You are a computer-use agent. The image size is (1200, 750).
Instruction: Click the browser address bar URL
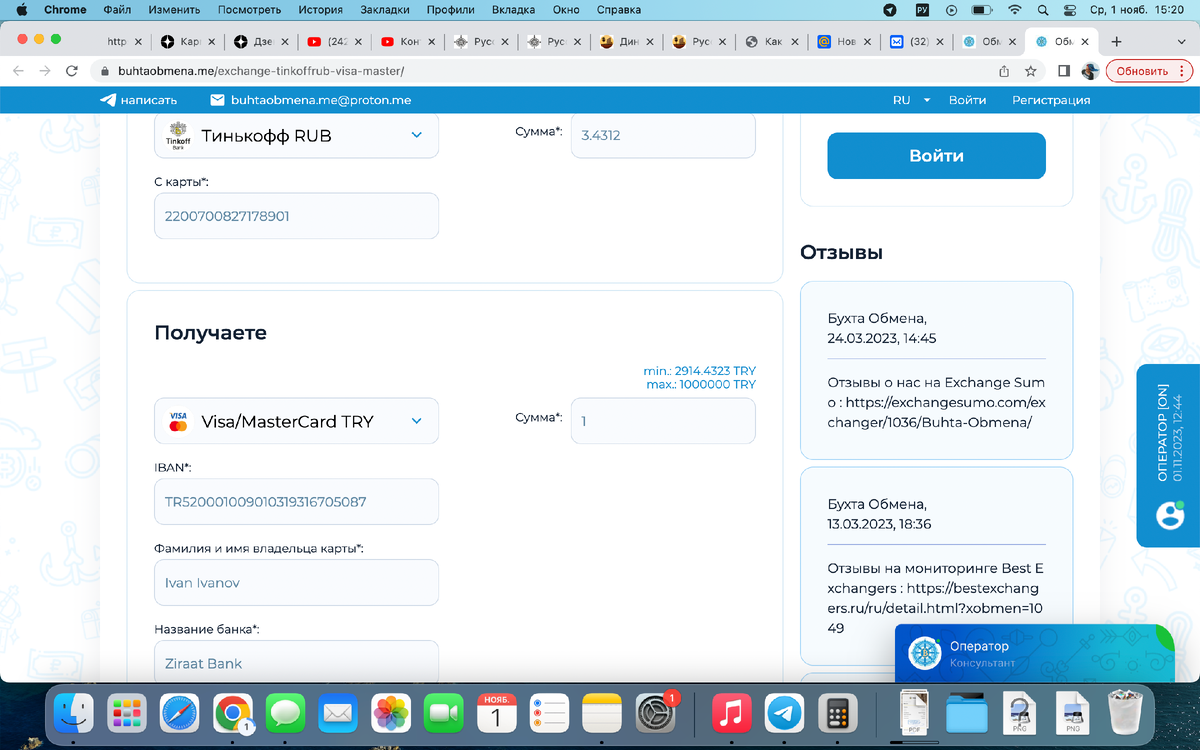pyautogui.click(x=261, y=71)
